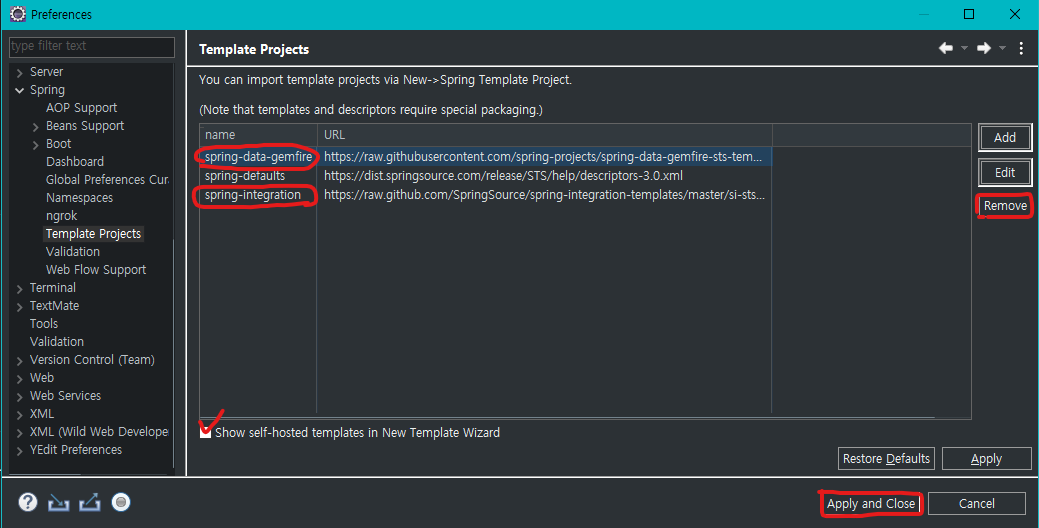Expand the TextMate tree node
Image resolution: width=1039 pixels, height=528 pixels.
pos(19,306)
